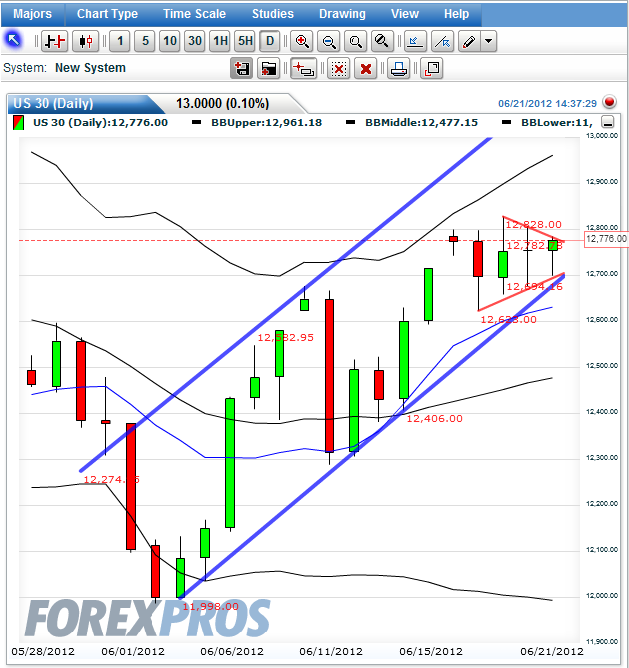This screenshot has height=668, width=629.
Task: Click the 06/06/2012 date axis label
Action: [x=232, y=651]
